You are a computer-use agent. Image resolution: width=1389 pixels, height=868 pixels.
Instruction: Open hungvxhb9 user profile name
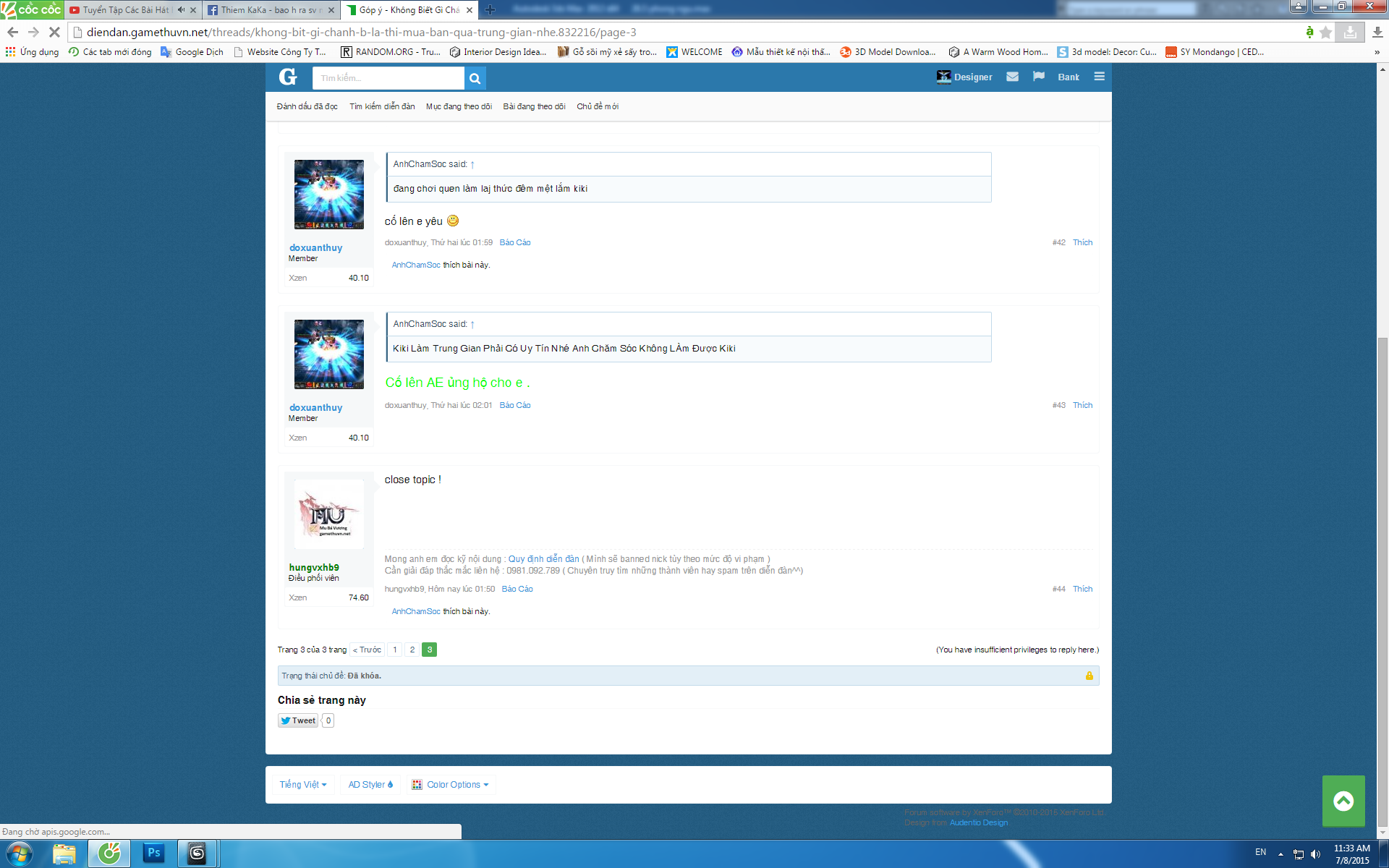tap(314, 567)
